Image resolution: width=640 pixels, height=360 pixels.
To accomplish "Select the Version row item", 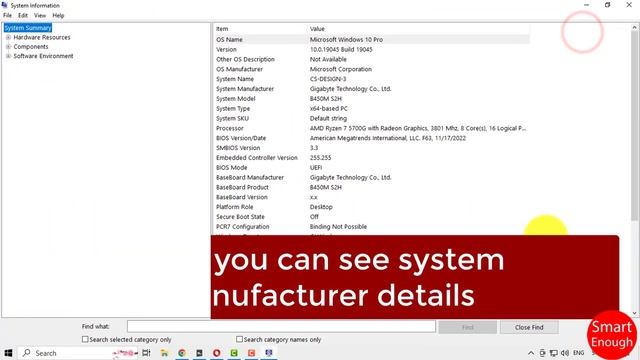I will [x=226, y=49].
